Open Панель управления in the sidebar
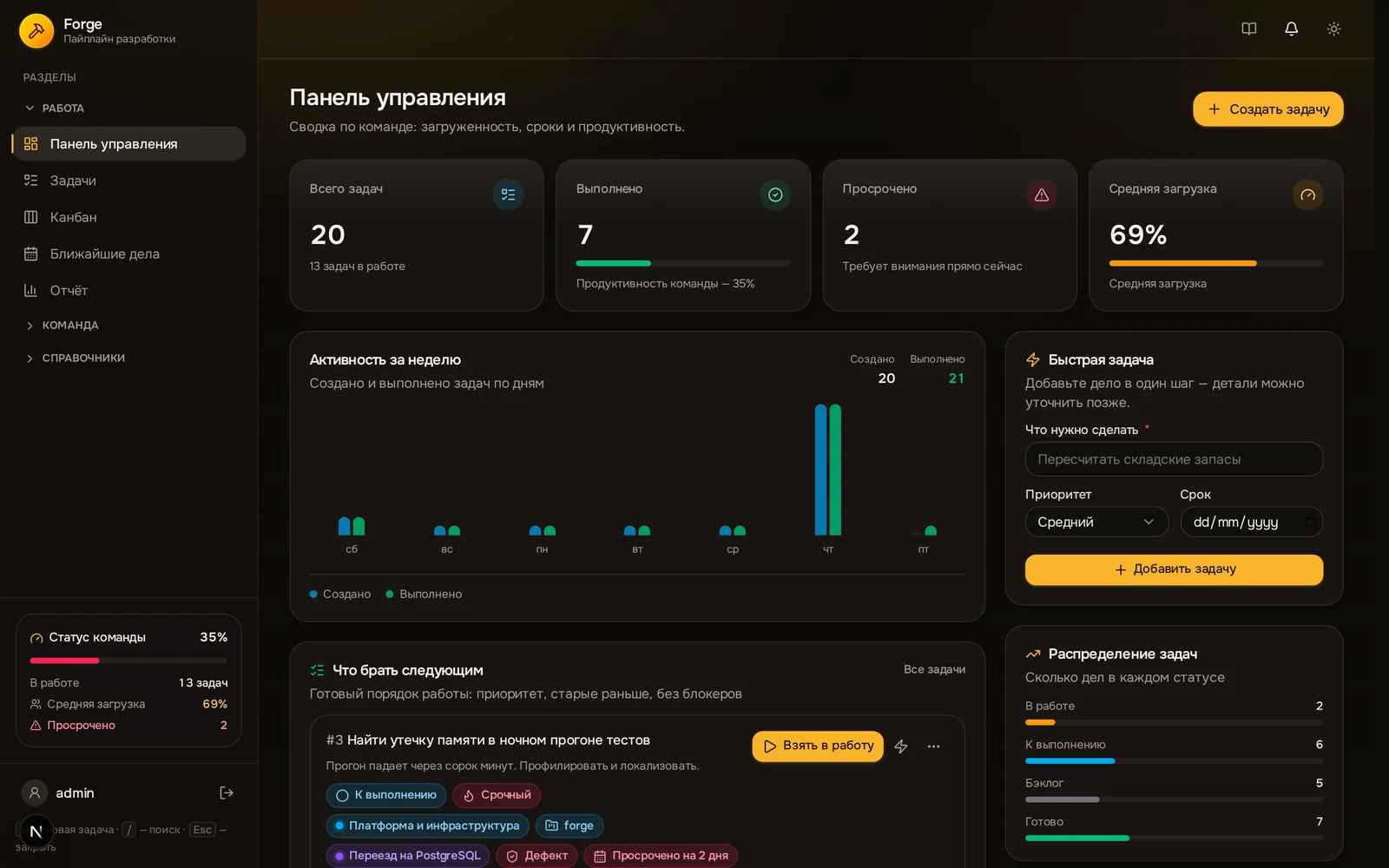 click(x=128, y=144)
